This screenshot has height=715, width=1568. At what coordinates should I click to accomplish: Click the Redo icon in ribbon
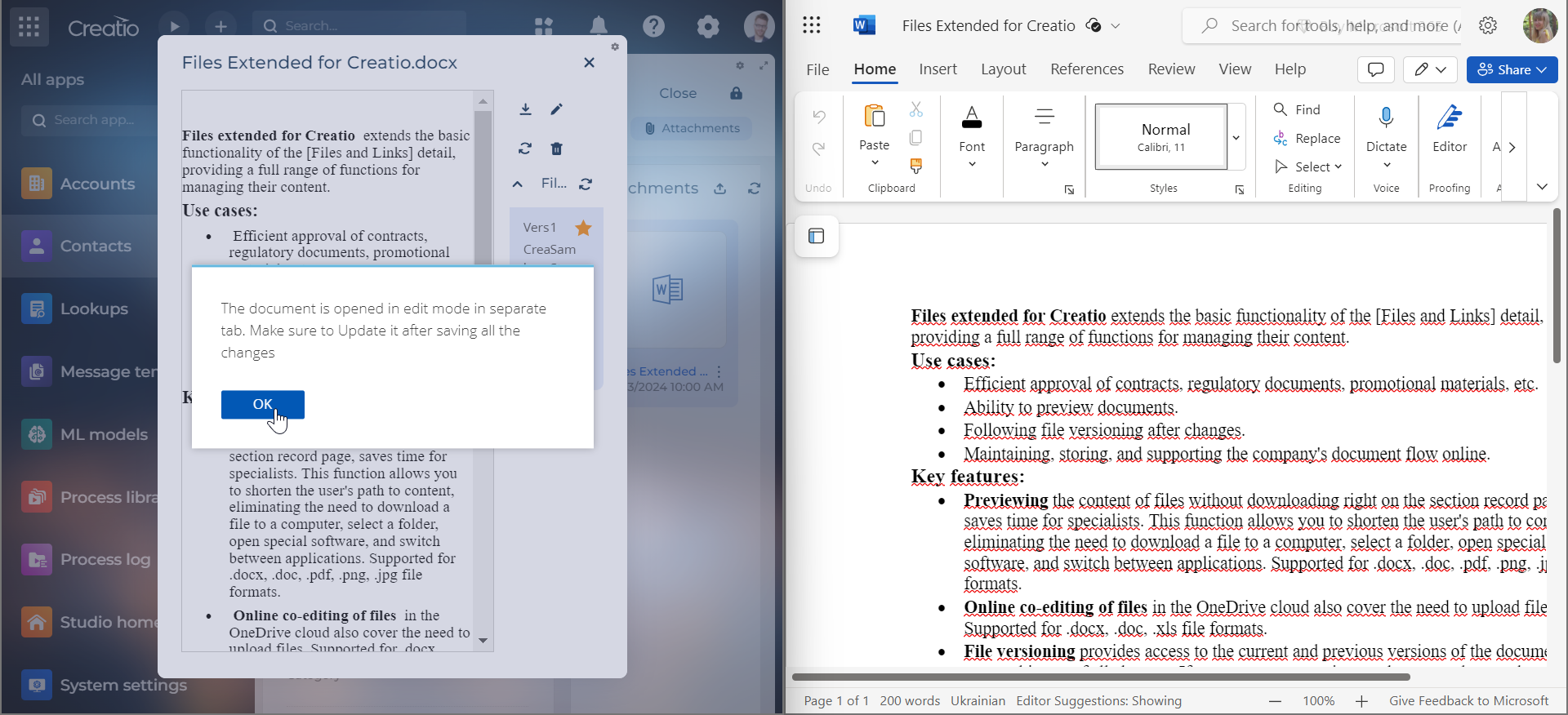[x=819, y=149]
